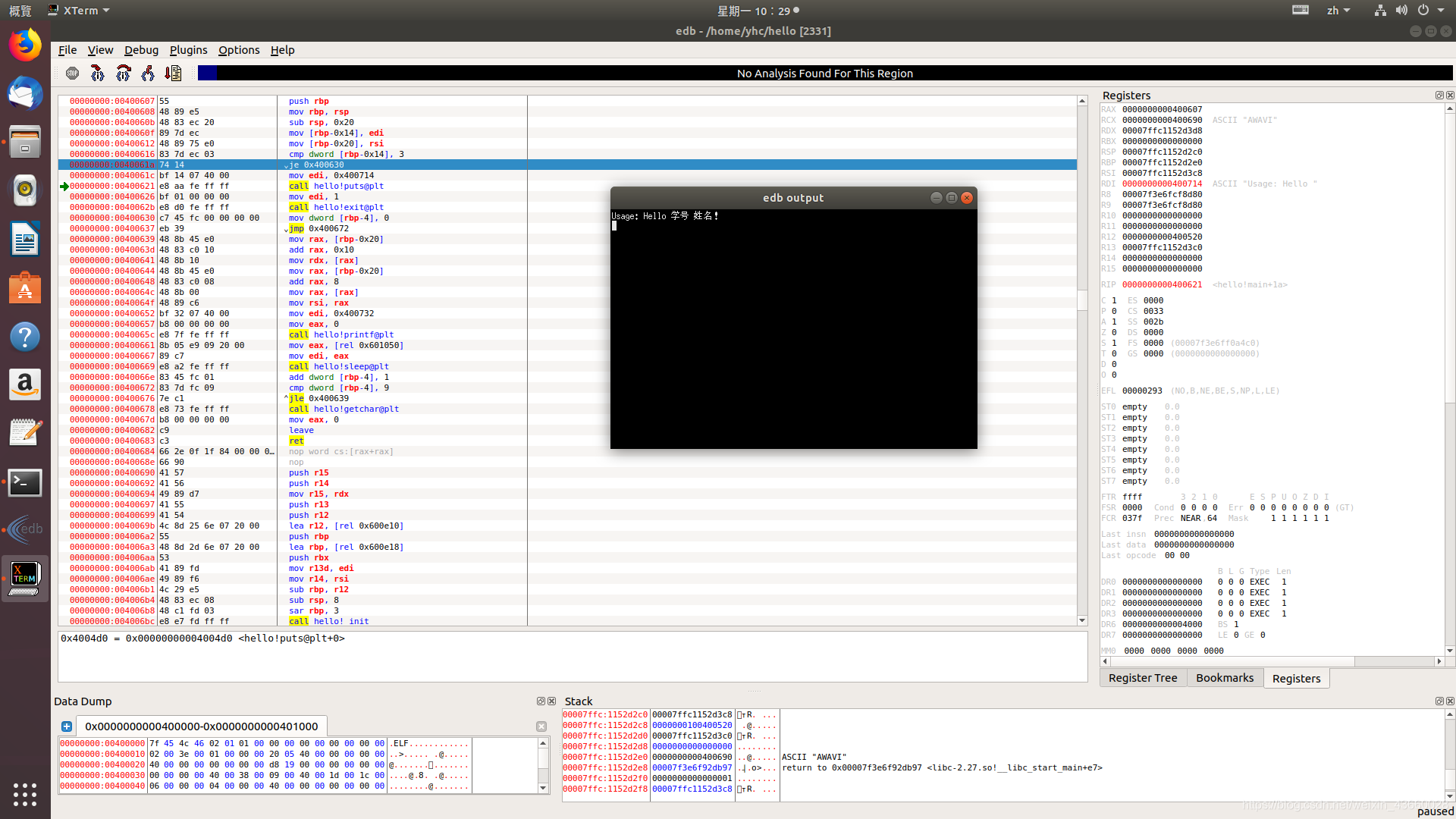Screen dimensions: 1456x819
Task: Open LibreOffice Writer dock icon
Action: pyautogui.click(x=25, y=239)
